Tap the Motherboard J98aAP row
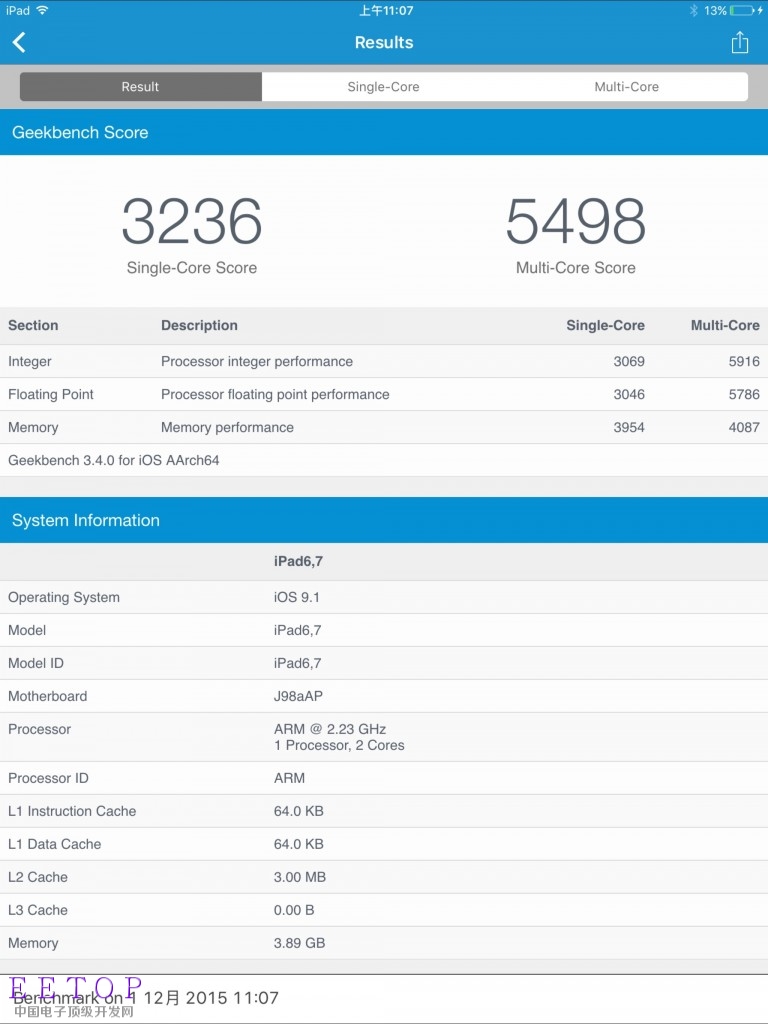 click(x=384, y=696)
